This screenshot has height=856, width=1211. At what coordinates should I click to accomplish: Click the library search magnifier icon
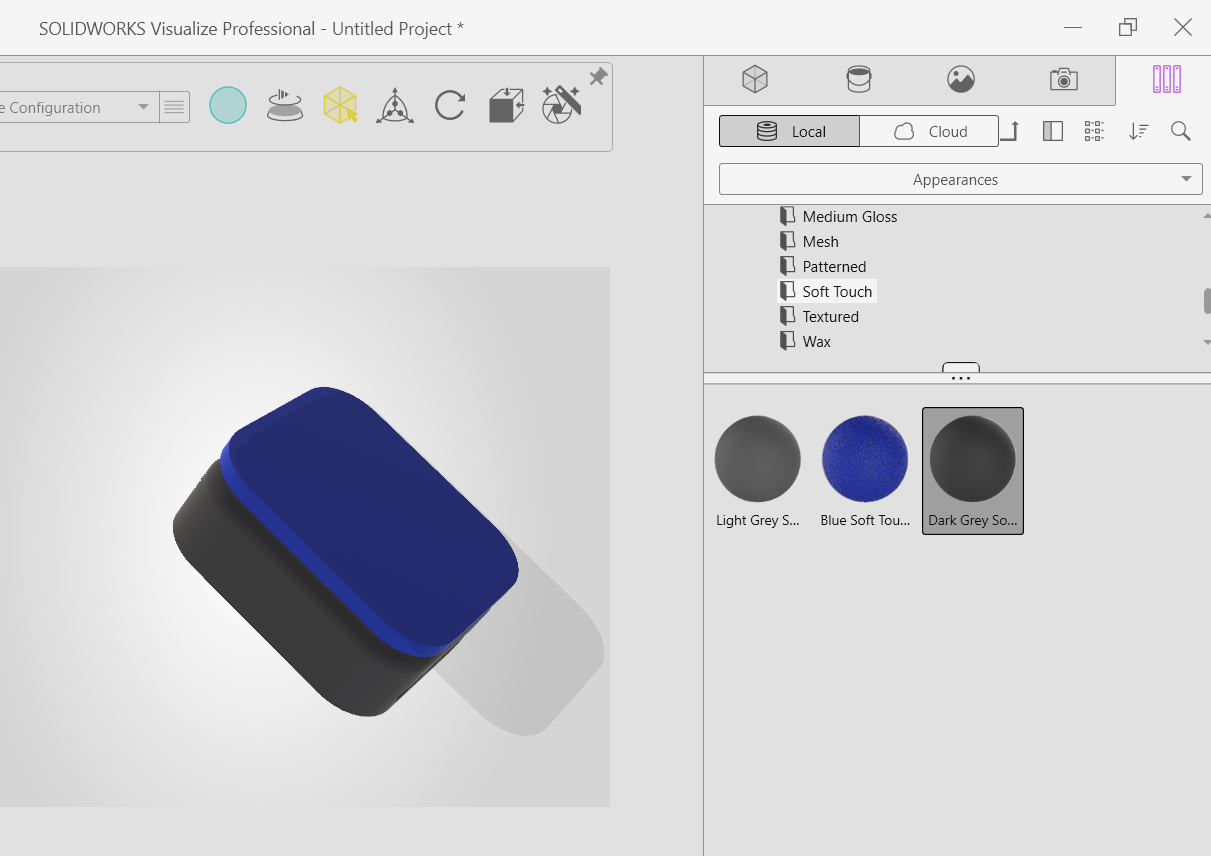pyautogui.click(x=1181, y=131)
